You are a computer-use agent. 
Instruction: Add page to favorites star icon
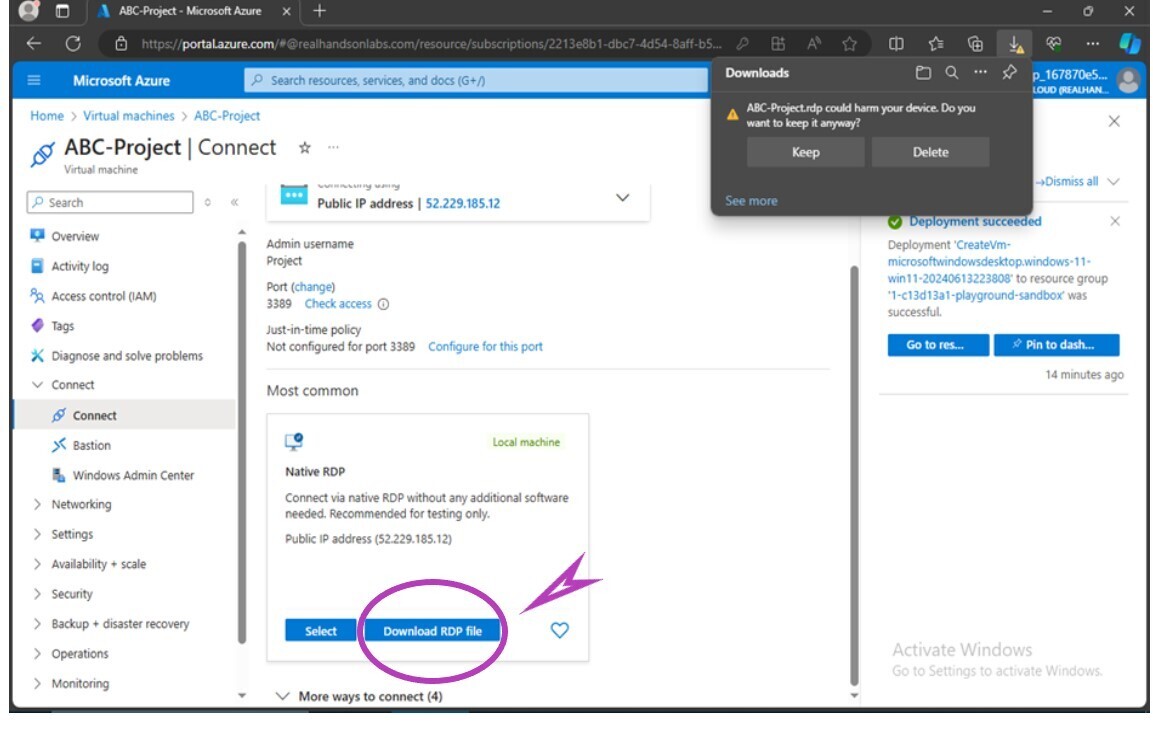849,43
